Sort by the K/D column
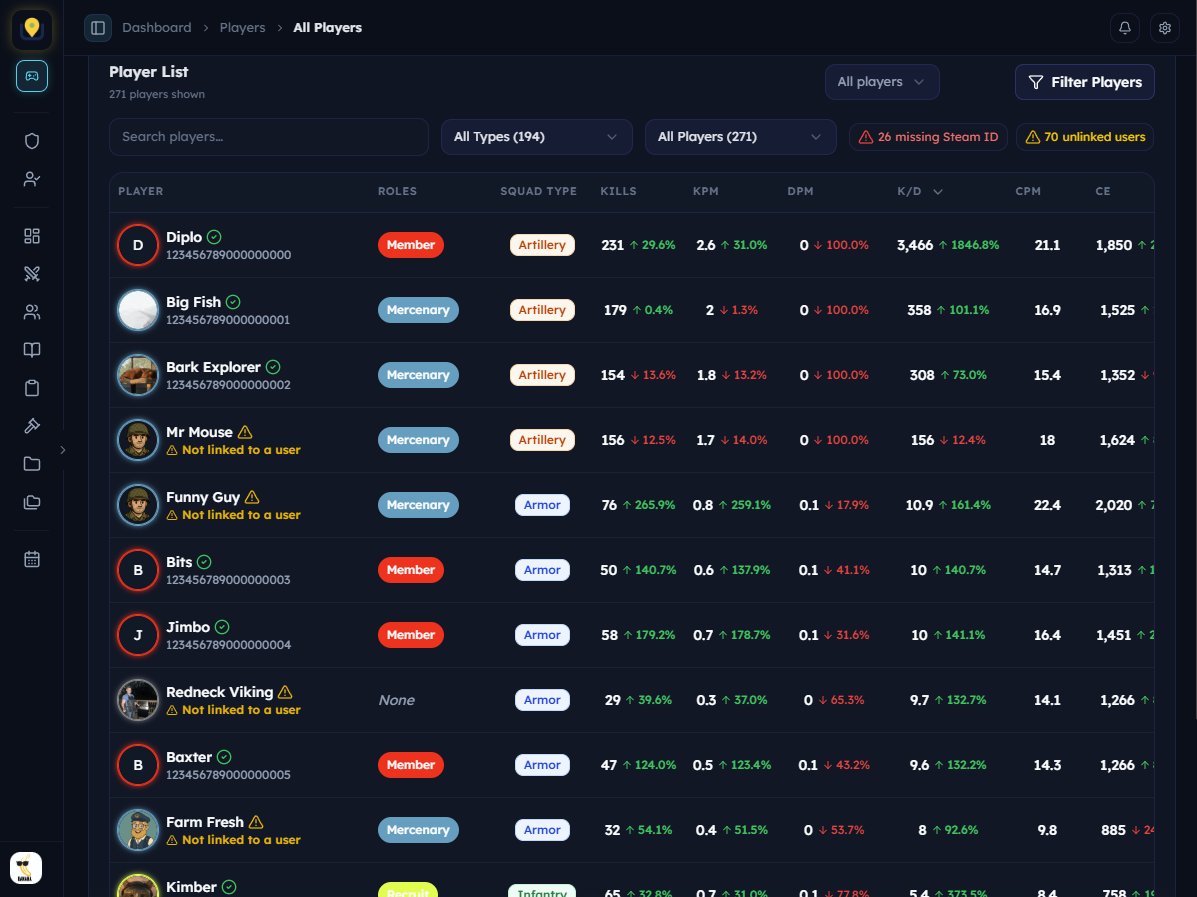 pos(920,192)
